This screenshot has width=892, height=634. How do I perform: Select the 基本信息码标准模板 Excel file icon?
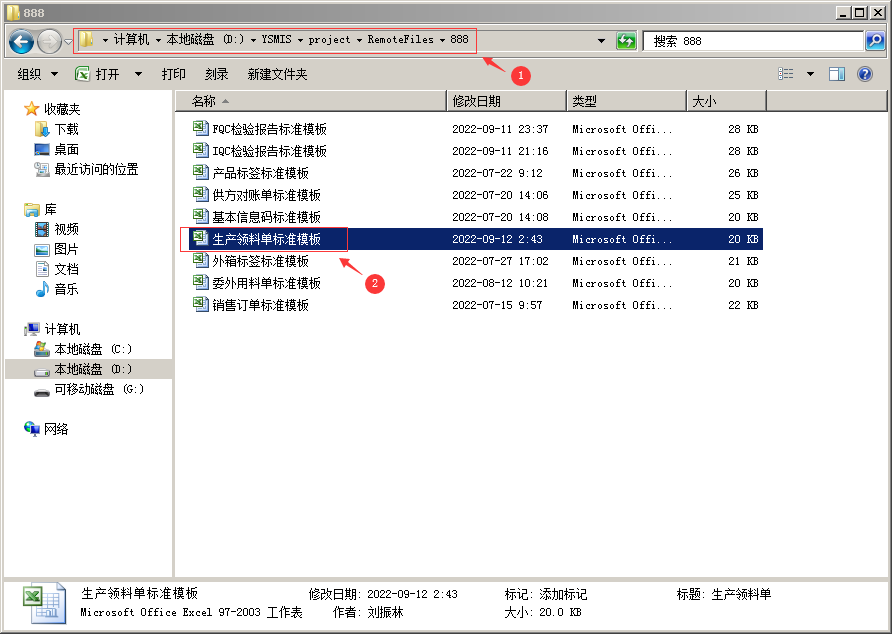click(x=200, y=216)
